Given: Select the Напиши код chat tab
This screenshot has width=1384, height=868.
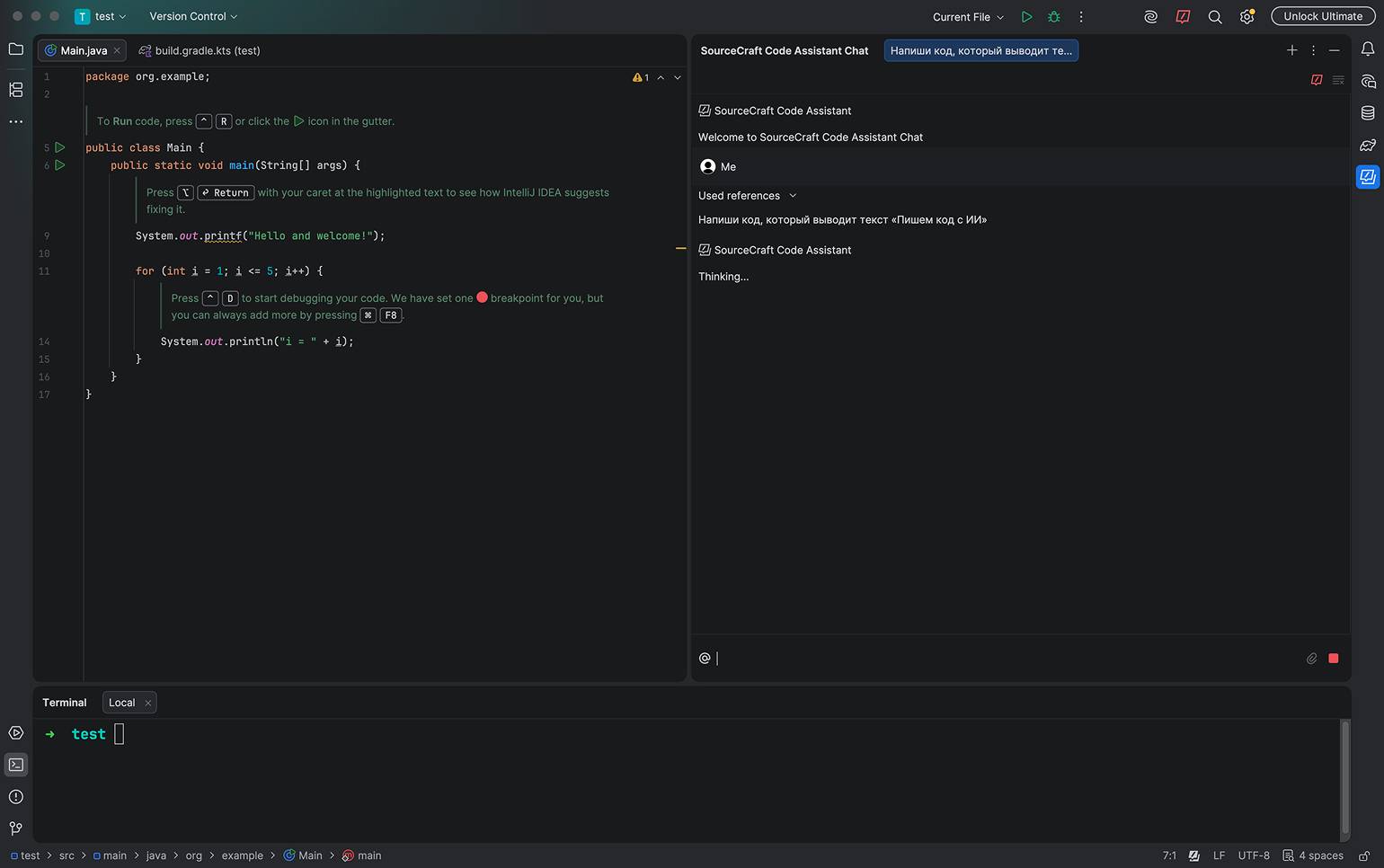Looking at the screenshot, I should coord(980,51).
